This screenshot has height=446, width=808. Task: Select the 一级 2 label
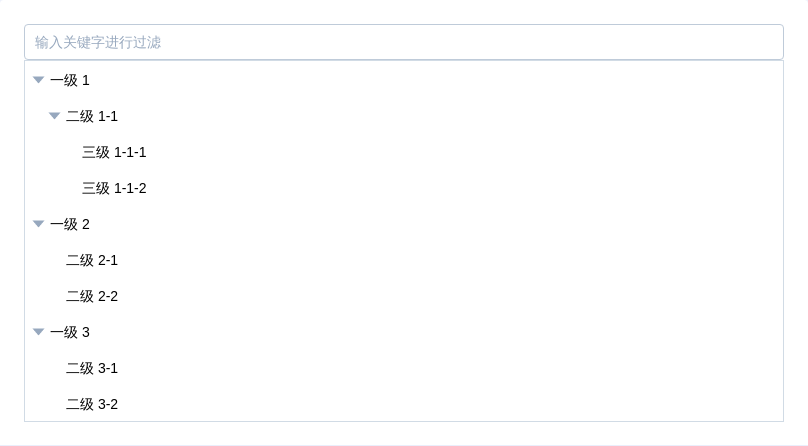(70, 224)
